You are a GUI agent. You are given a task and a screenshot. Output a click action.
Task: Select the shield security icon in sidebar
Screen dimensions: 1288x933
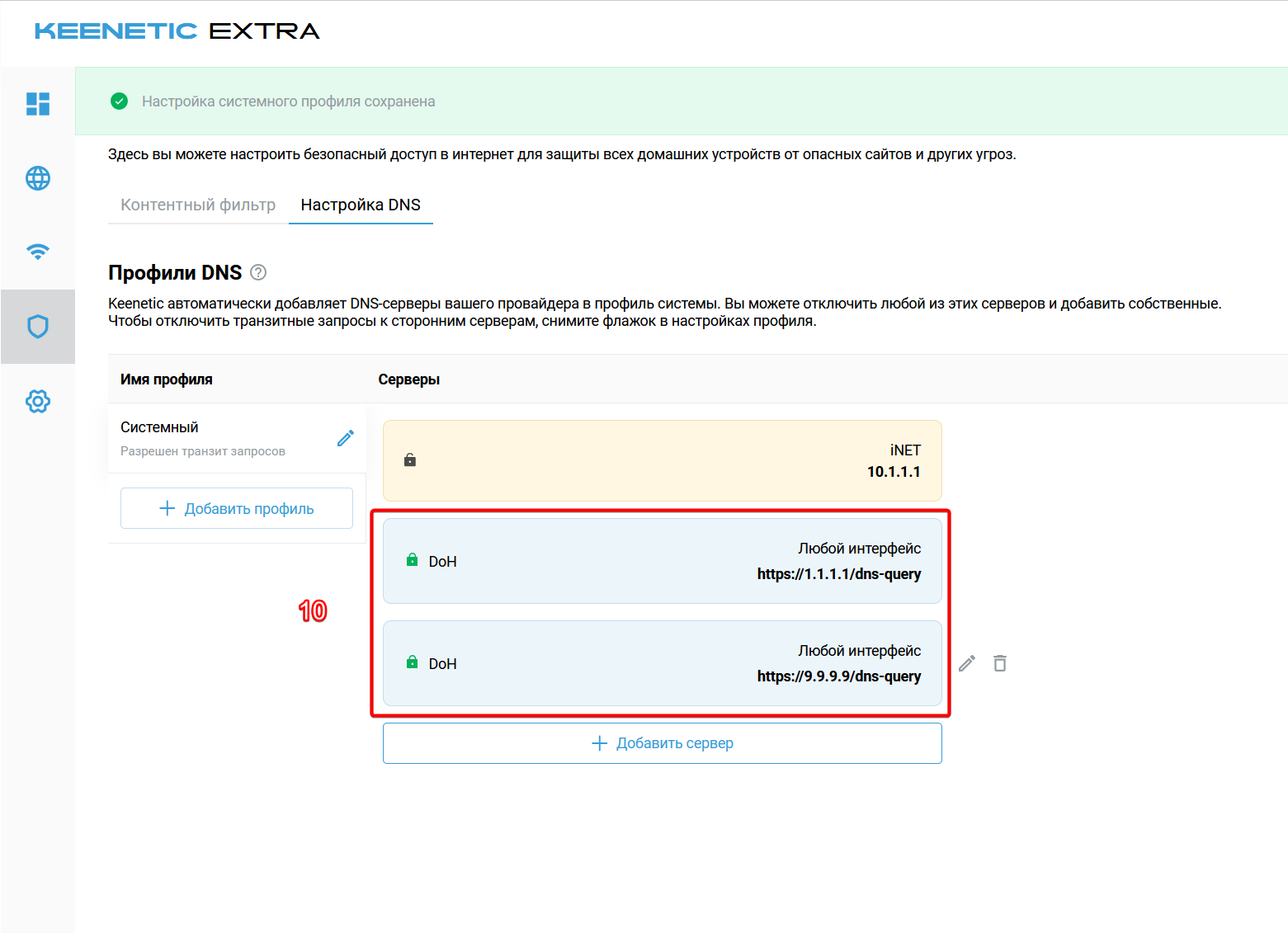point(38,327)
